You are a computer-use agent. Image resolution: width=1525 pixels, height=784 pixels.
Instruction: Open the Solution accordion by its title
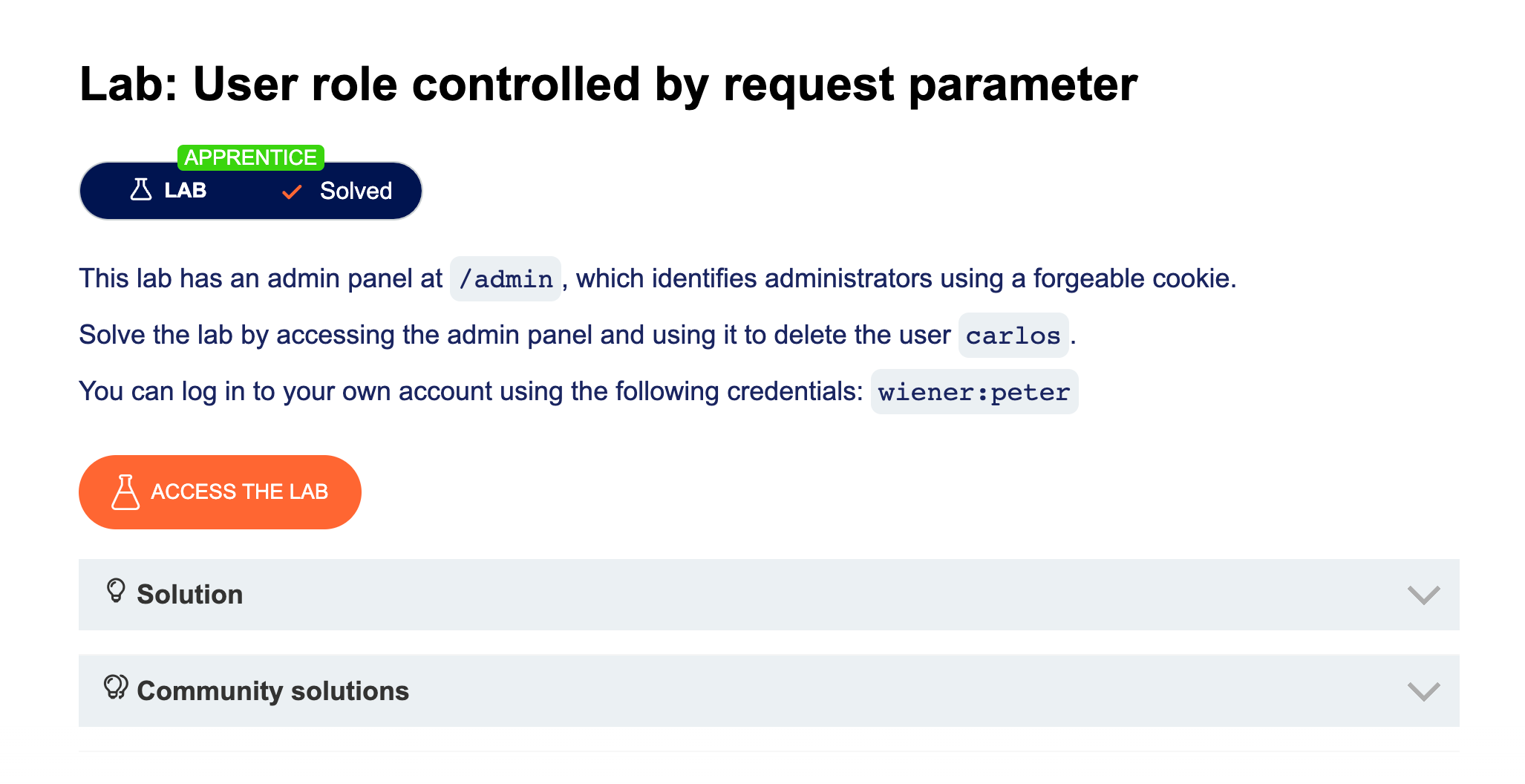click(x=190, y=595)
